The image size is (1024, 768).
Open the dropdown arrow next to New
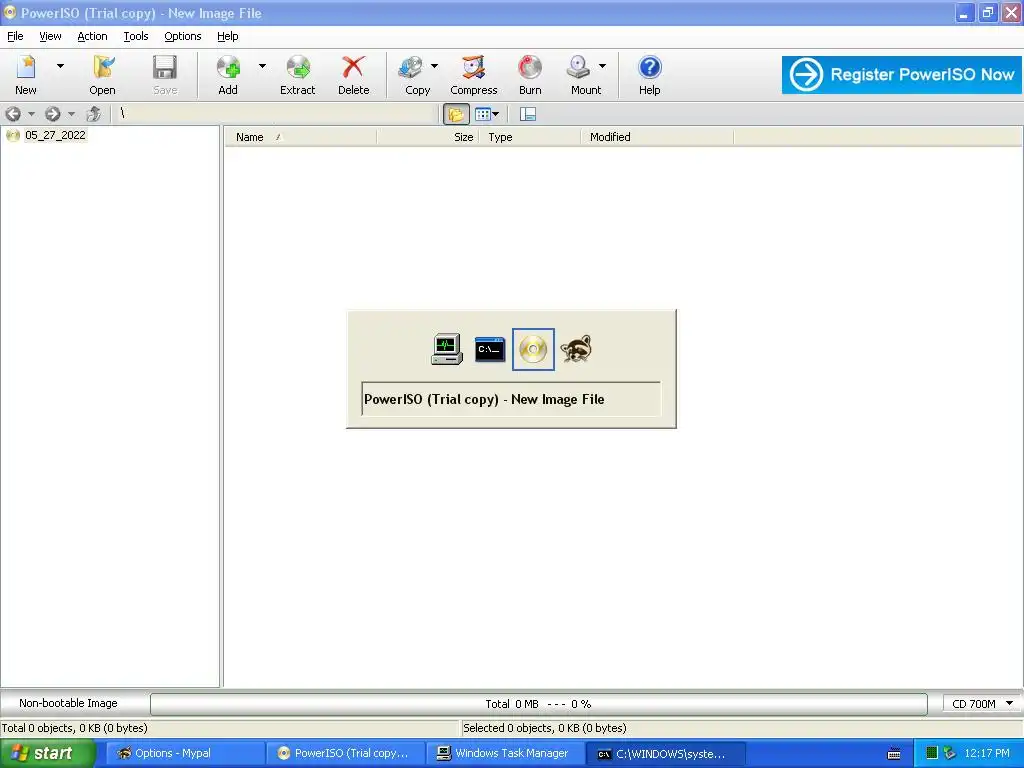pos(60,66)
